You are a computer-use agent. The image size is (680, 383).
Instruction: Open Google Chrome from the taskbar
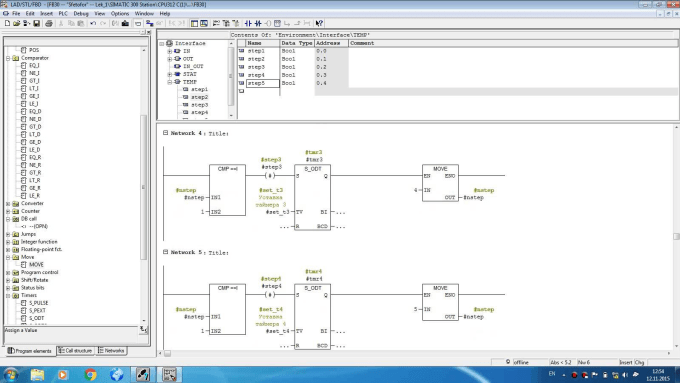coord(90,374)
